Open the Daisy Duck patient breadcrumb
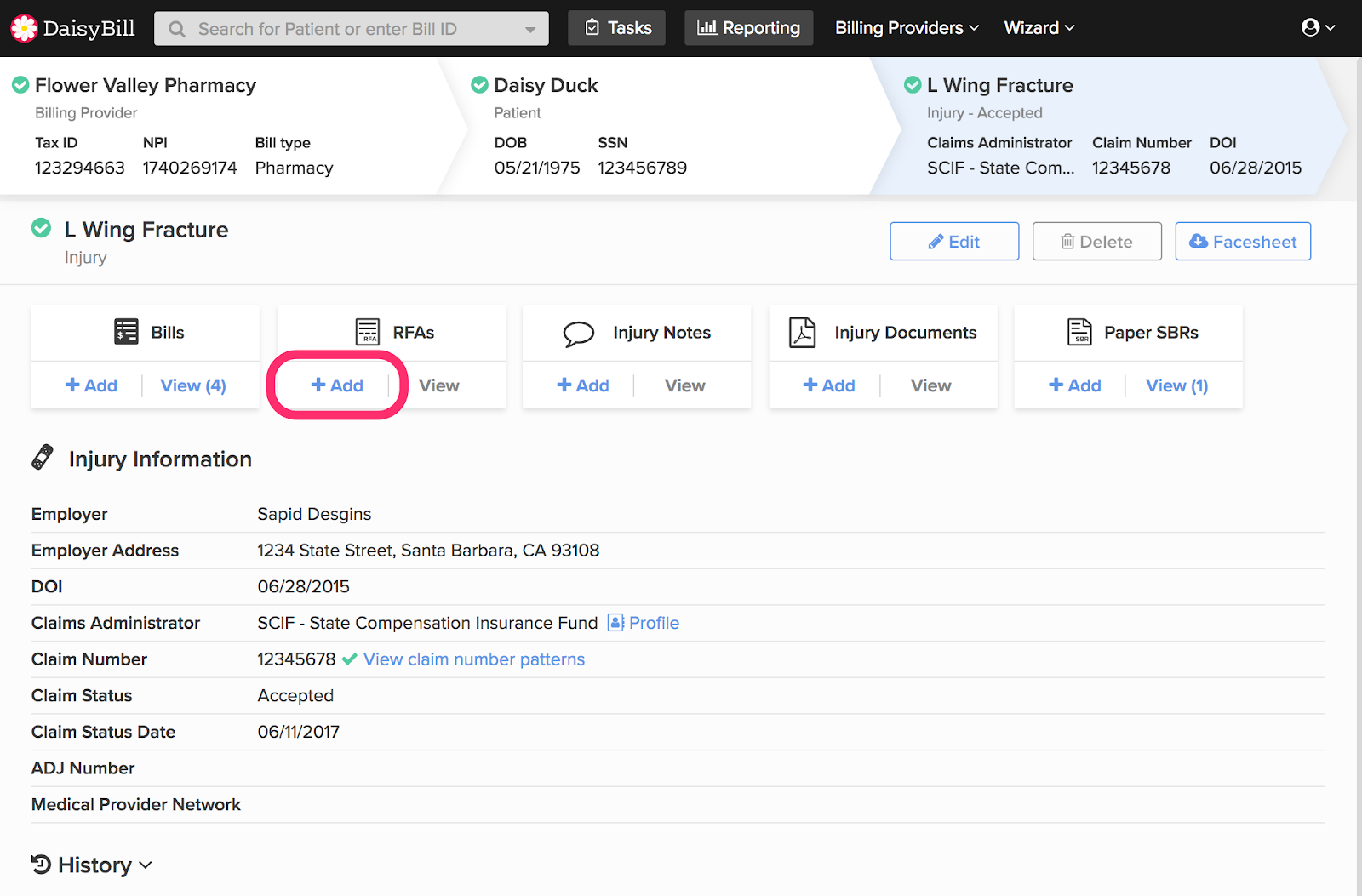 (546, 85)
